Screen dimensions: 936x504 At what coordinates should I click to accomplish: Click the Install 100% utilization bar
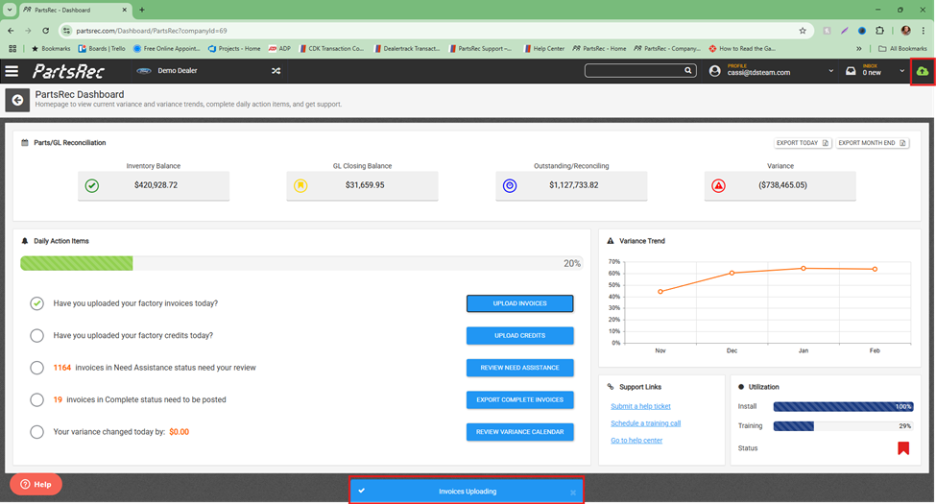[843, 407]
